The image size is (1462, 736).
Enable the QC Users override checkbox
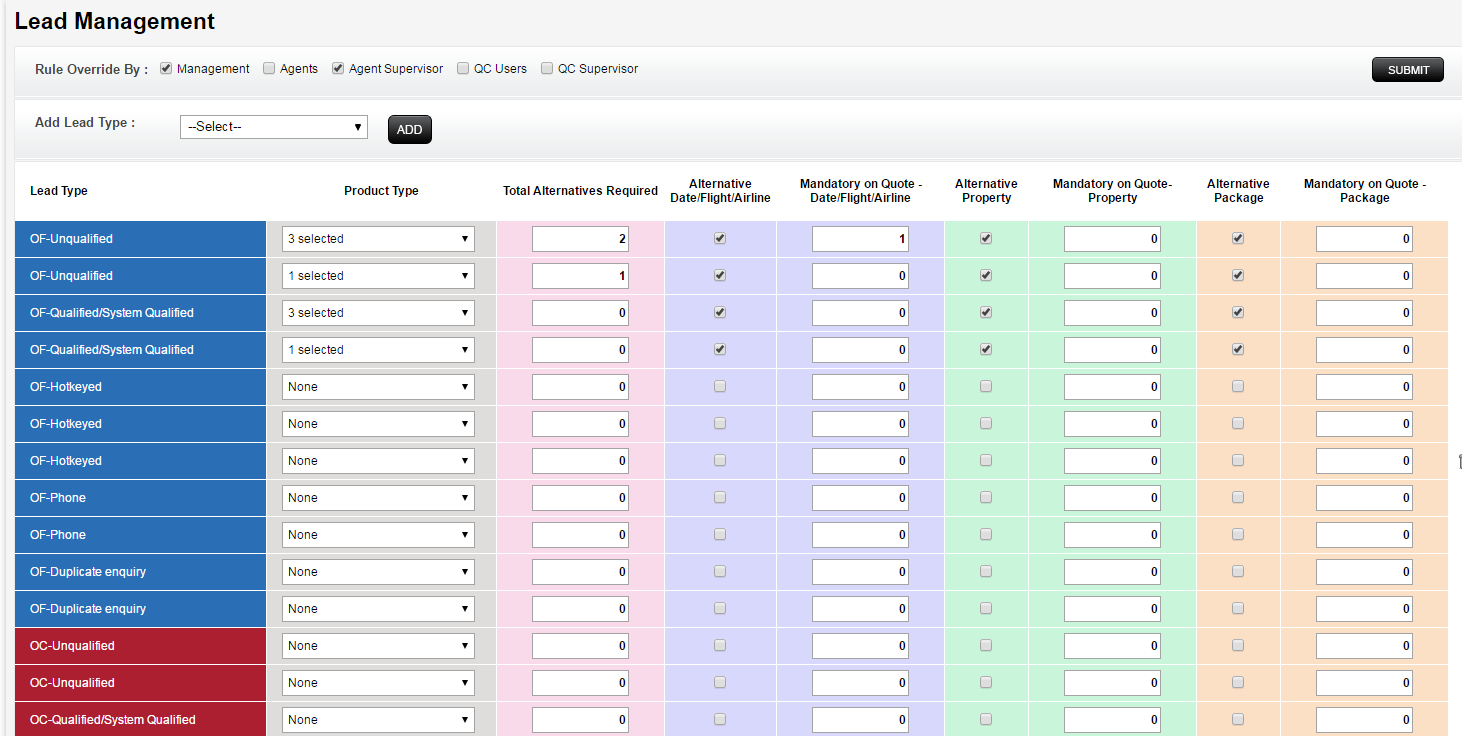click(463, 69)
